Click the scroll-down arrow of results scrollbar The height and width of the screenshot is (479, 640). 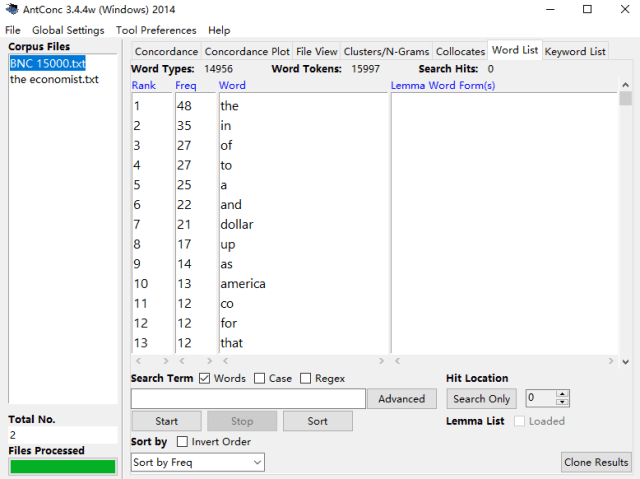[625, 361]
